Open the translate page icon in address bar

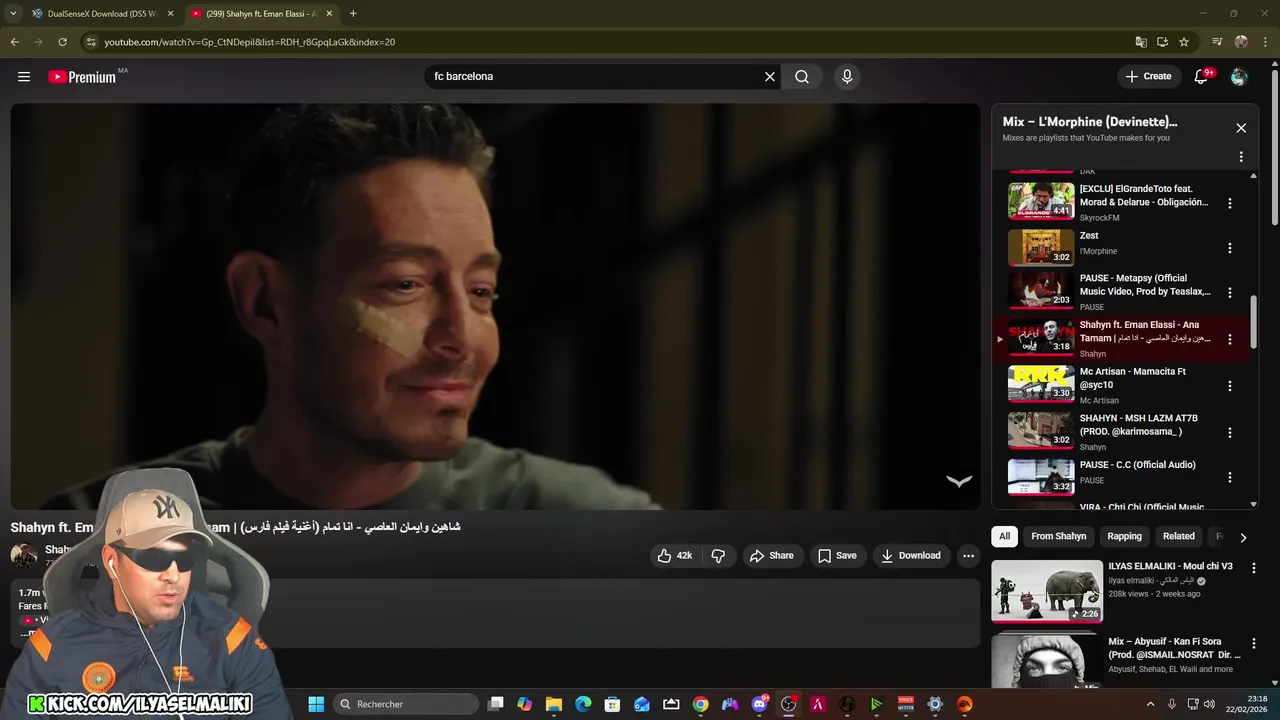point(1141,42)
